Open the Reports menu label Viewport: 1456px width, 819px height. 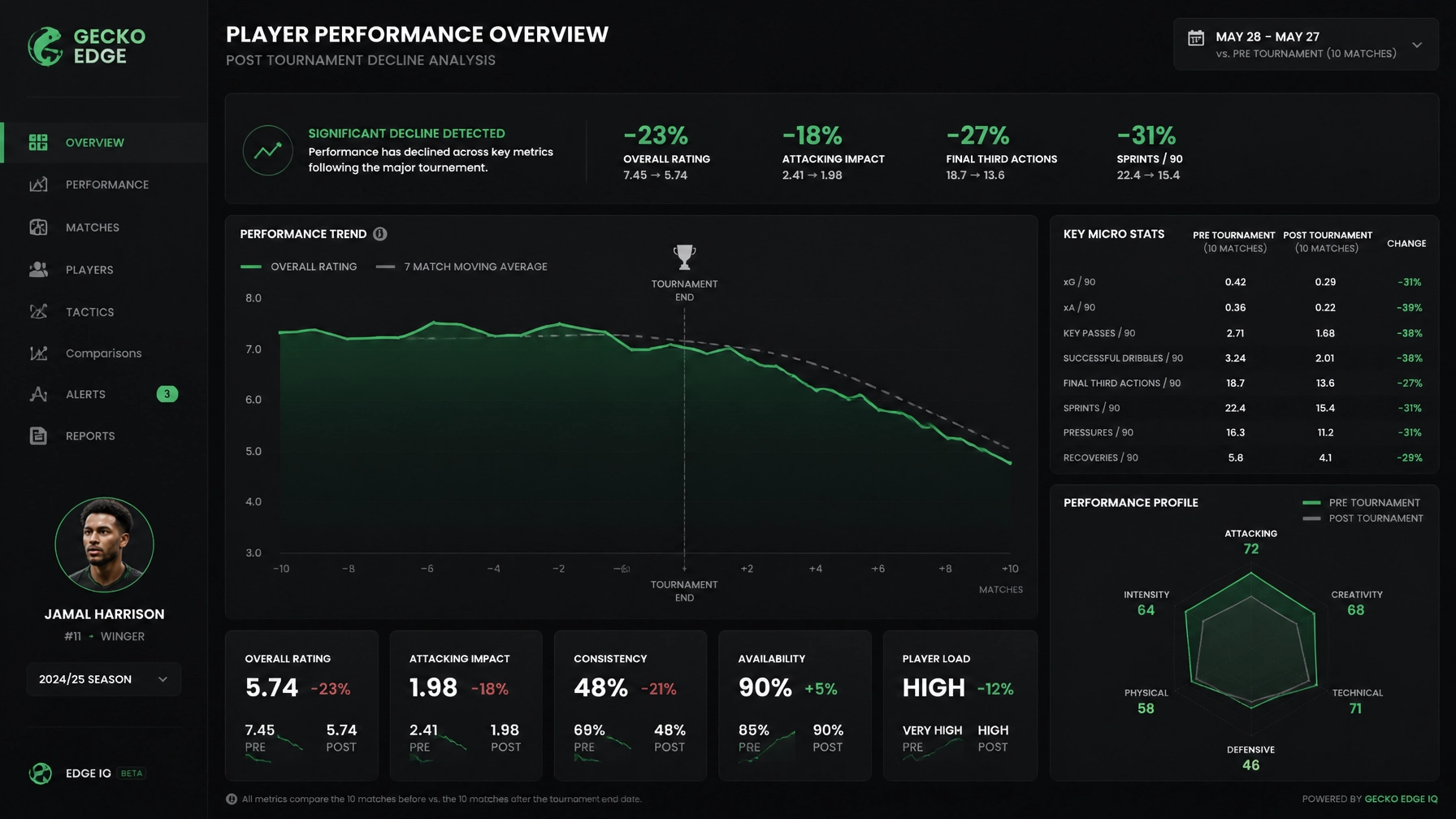pyautogui.click(x=90, y=436)
